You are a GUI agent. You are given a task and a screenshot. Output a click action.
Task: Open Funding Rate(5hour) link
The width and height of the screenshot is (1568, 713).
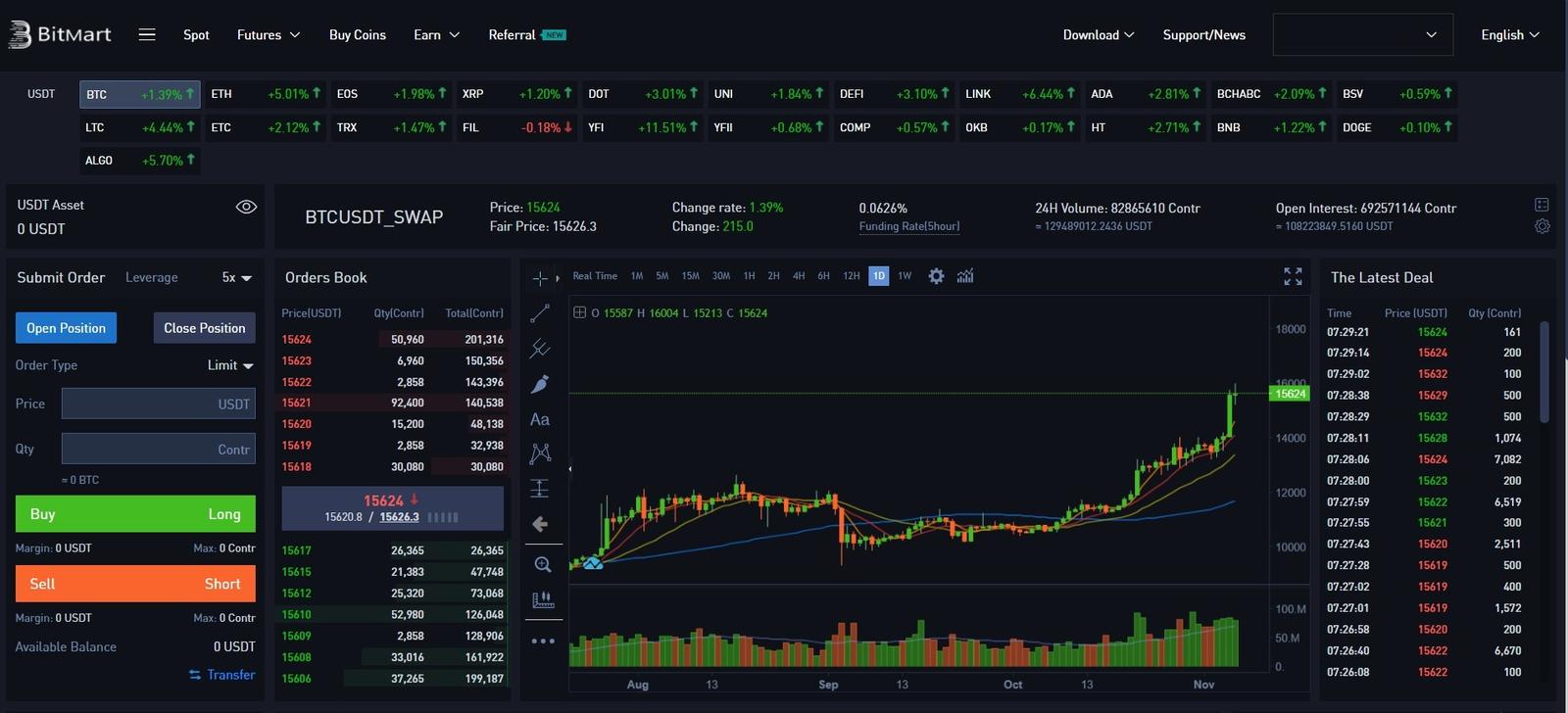click(x=909, y=226)
